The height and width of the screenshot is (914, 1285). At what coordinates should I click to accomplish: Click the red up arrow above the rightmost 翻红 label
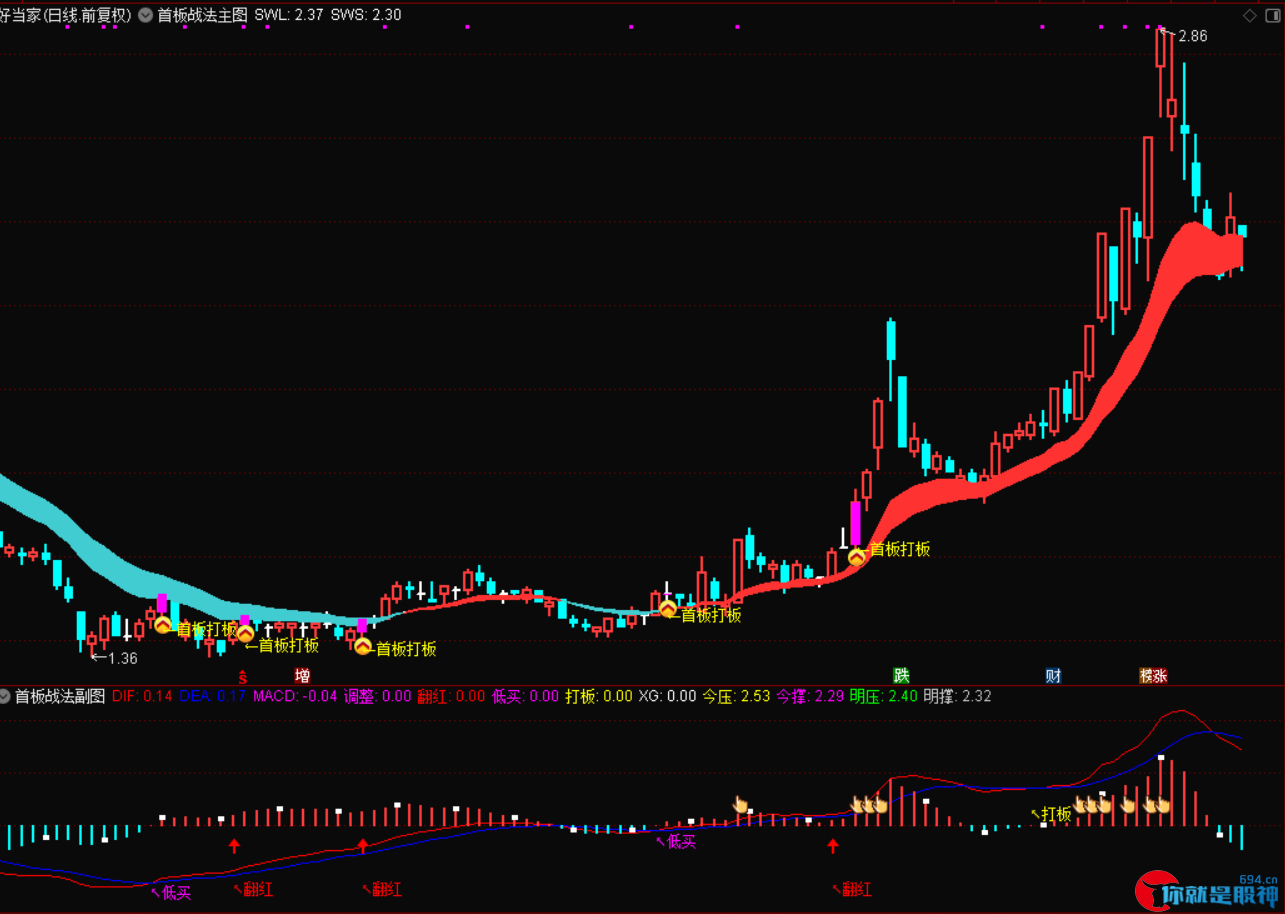point(833,846)
